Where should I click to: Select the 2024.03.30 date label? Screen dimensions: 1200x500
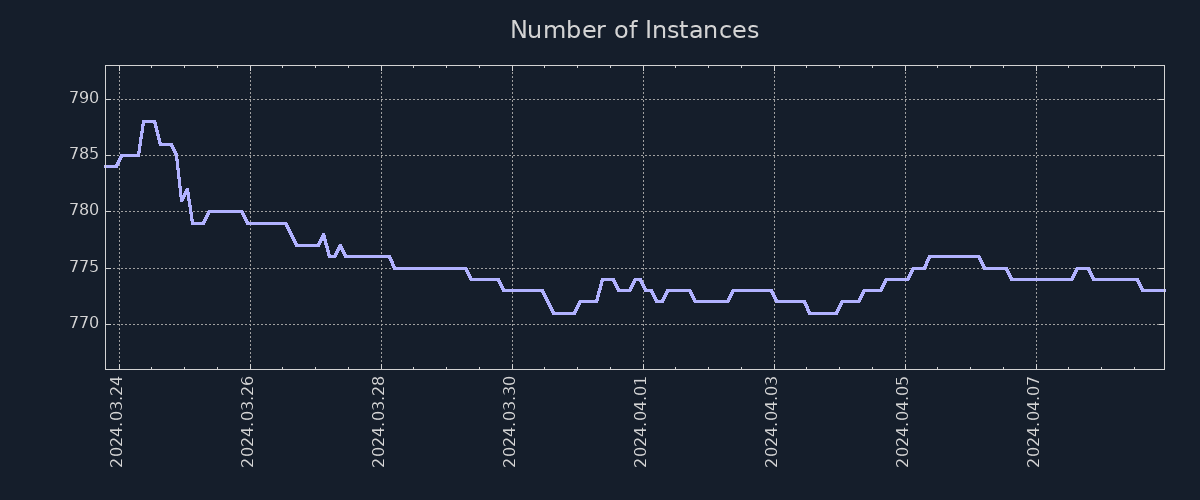point(510,421)
